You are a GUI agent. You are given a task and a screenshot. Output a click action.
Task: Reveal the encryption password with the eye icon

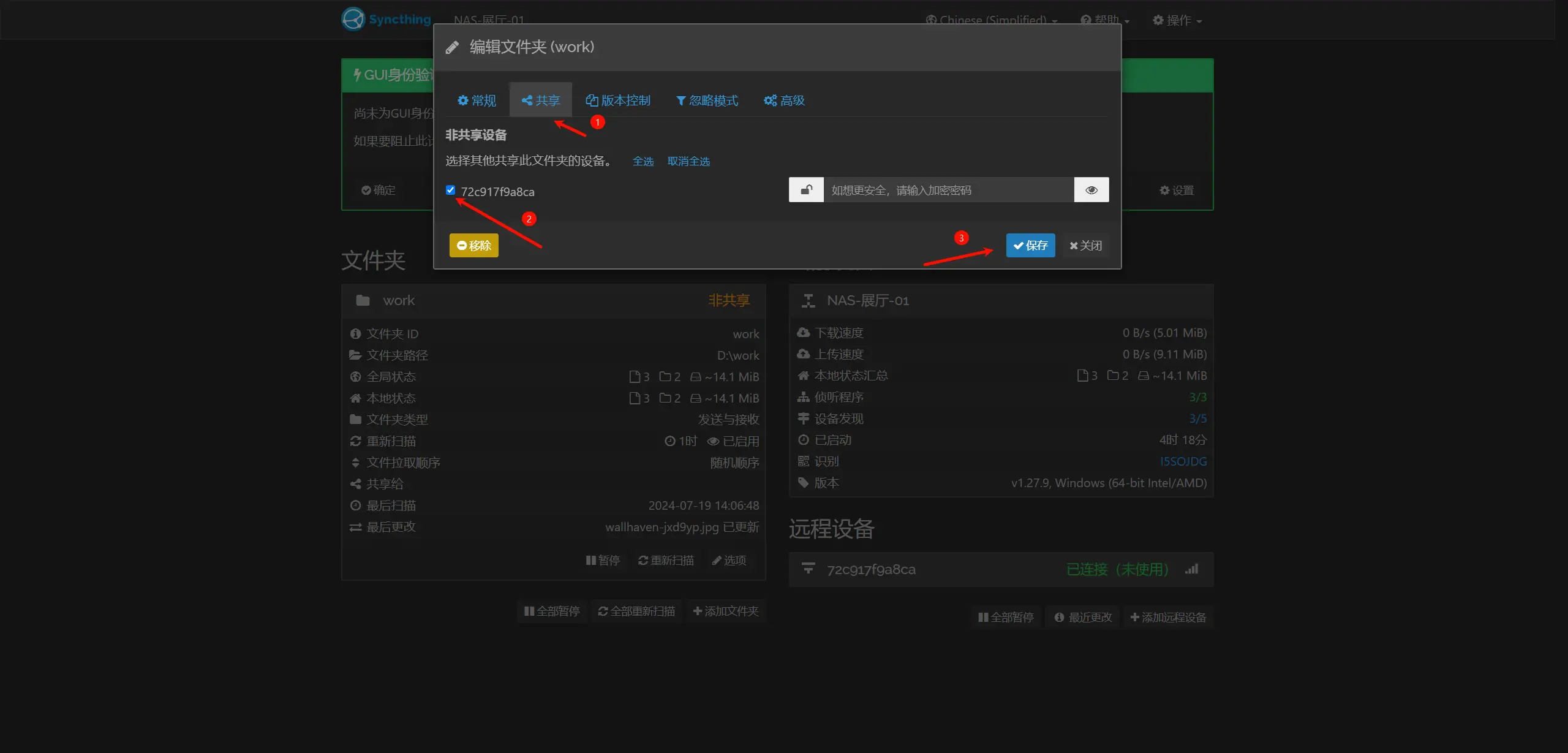(x=1091, y=189)
